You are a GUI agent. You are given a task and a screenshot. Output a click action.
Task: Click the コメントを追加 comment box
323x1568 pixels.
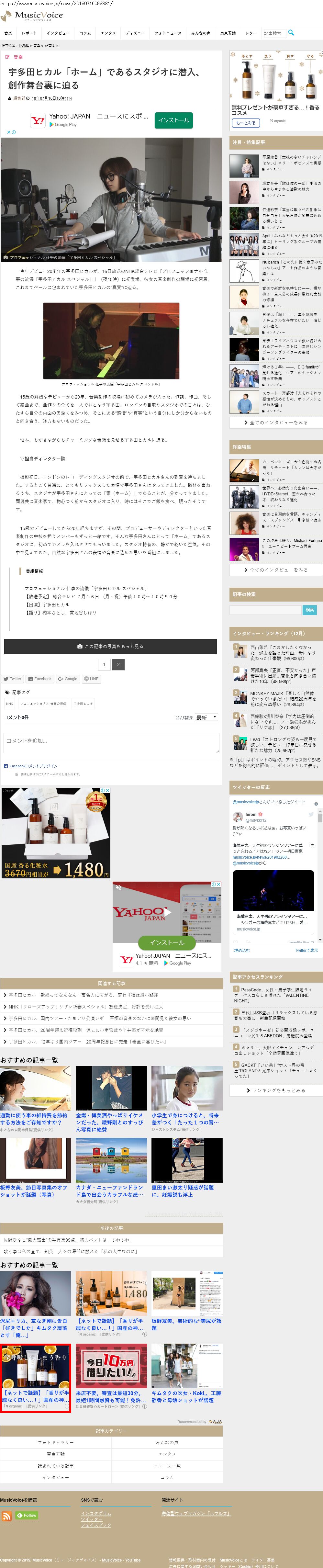pos(111,741)
